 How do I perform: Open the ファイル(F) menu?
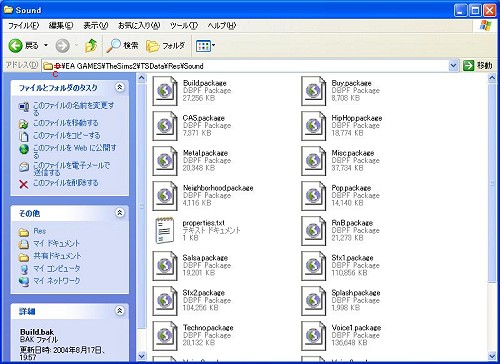(x=24, y=25)
